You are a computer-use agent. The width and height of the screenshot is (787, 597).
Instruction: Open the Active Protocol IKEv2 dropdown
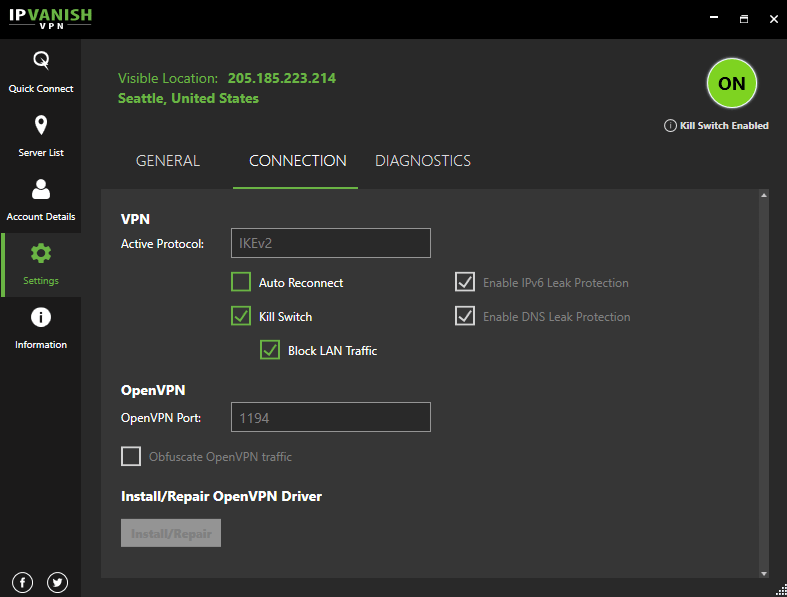coord(331,243)
